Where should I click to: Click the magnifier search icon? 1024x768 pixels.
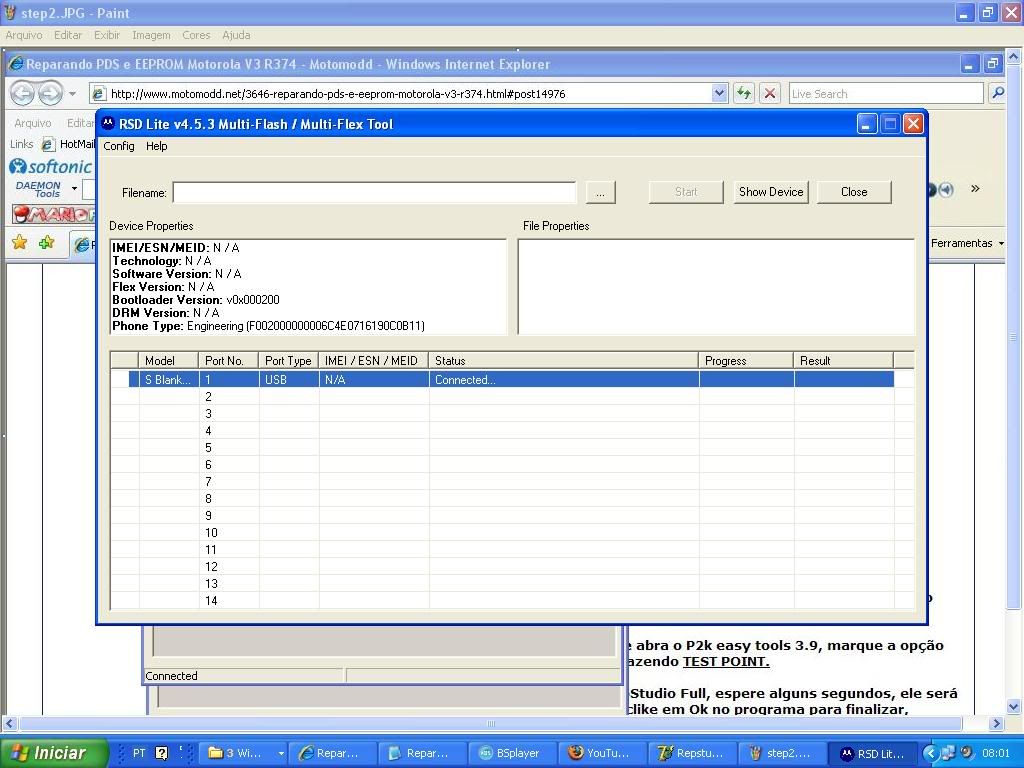[x=997, y=93]
